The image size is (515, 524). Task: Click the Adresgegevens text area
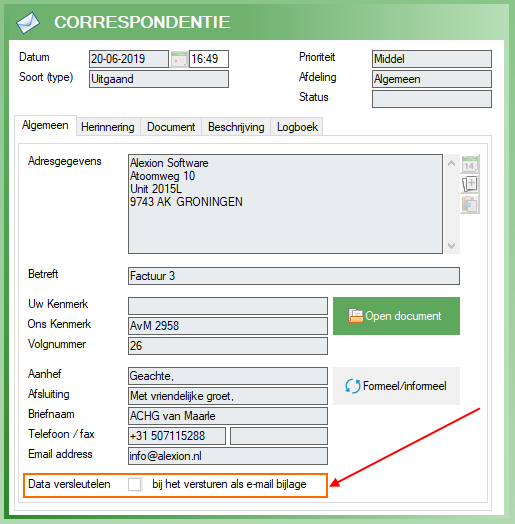pos(285,204)
